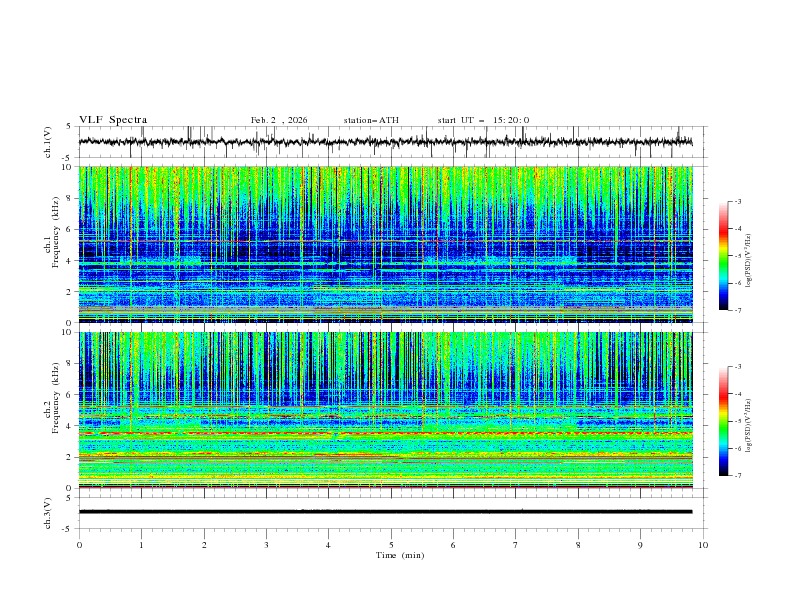Screen dimensions: 792x612
Task: Click time axis tick label '5'
Action: [391, 545]
